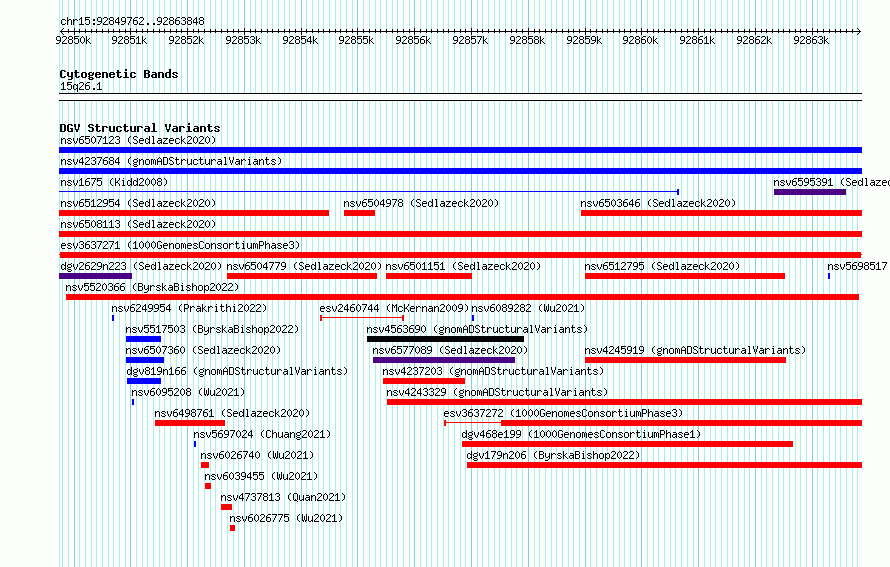Select the black nsv4563690 gnomAD bar
Image resolution: width=890 pixels, height=567 pixels.
446,339
